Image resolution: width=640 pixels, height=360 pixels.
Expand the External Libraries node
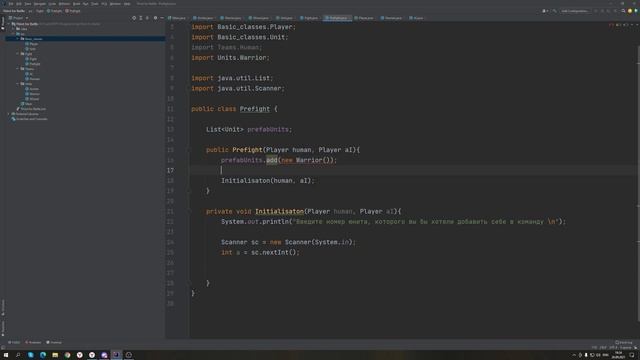pos(9,114)
